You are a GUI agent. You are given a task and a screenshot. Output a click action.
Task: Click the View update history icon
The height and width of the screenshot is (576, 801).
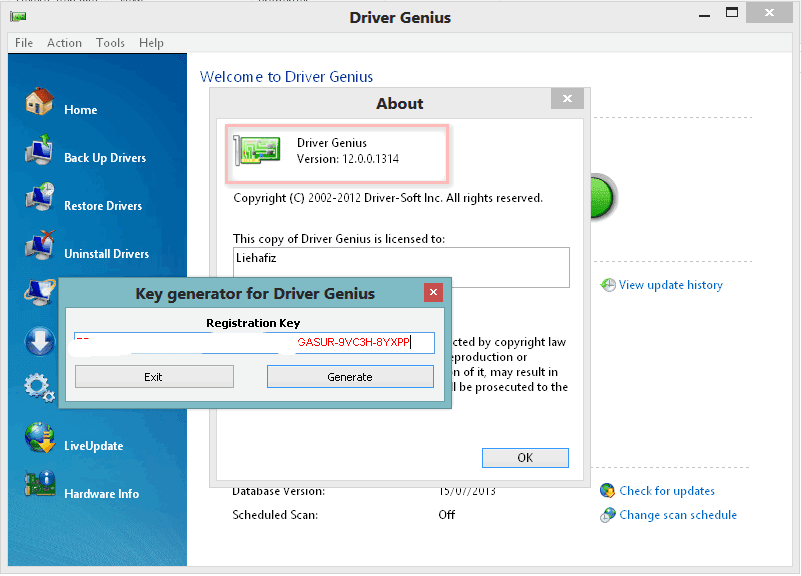pyautogui.click(x=608, y=285)
